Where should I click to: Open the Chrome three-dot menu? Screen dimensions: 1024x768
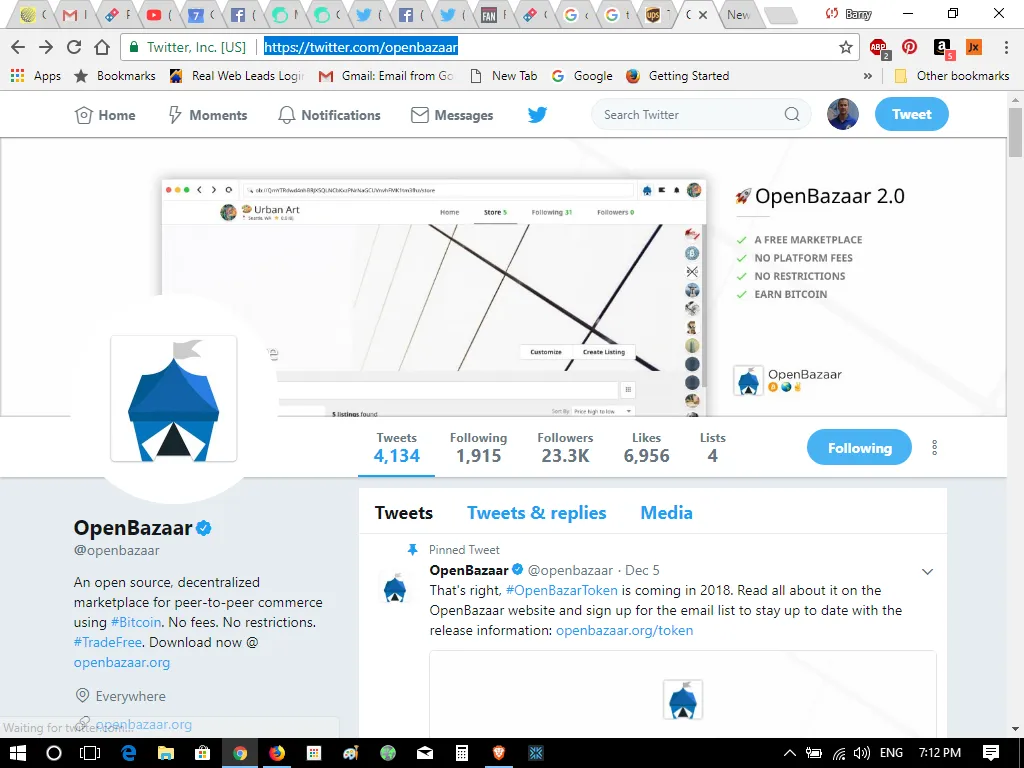click(x=1006, y=47)
